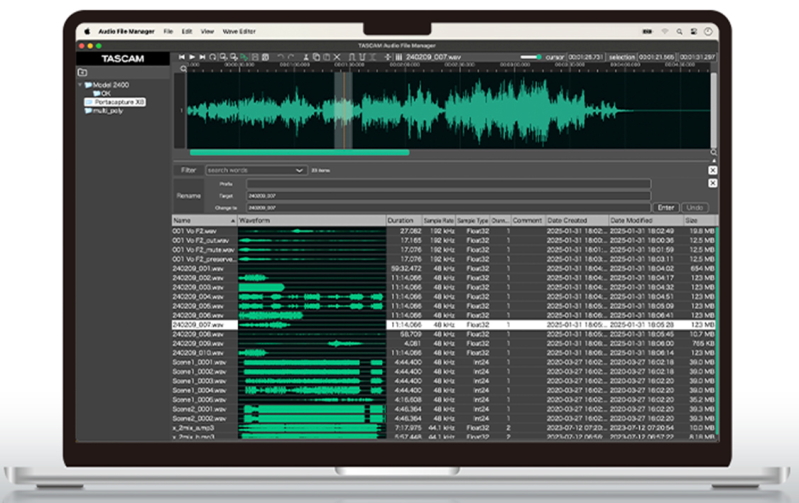Click the cursor time value field
This screenshot has height=503, width=799.
point(586,57)
